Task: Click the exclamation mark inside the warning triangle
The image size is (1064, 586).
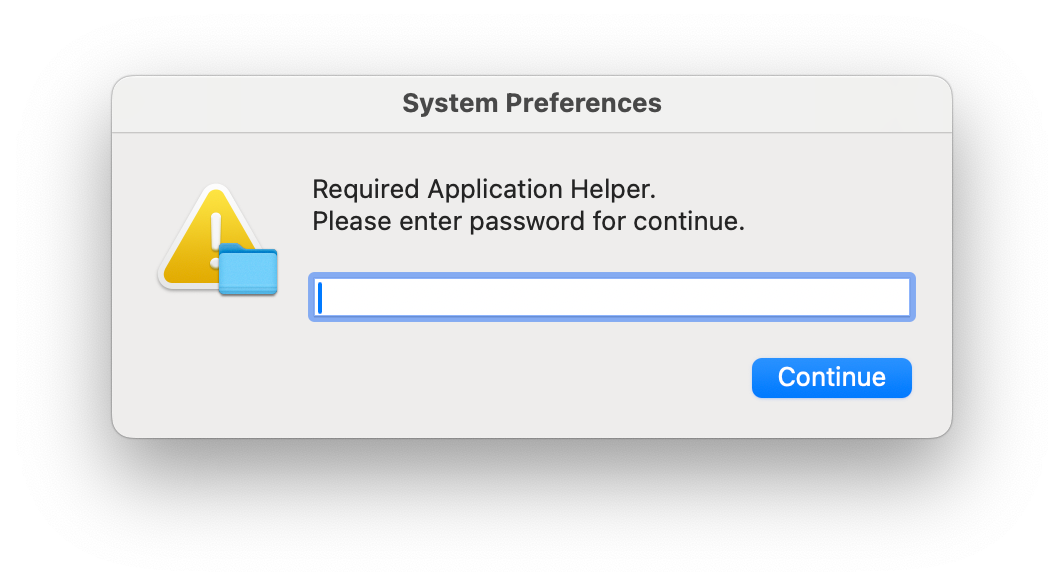Action: pyautogui.click(x=216, y=239)
